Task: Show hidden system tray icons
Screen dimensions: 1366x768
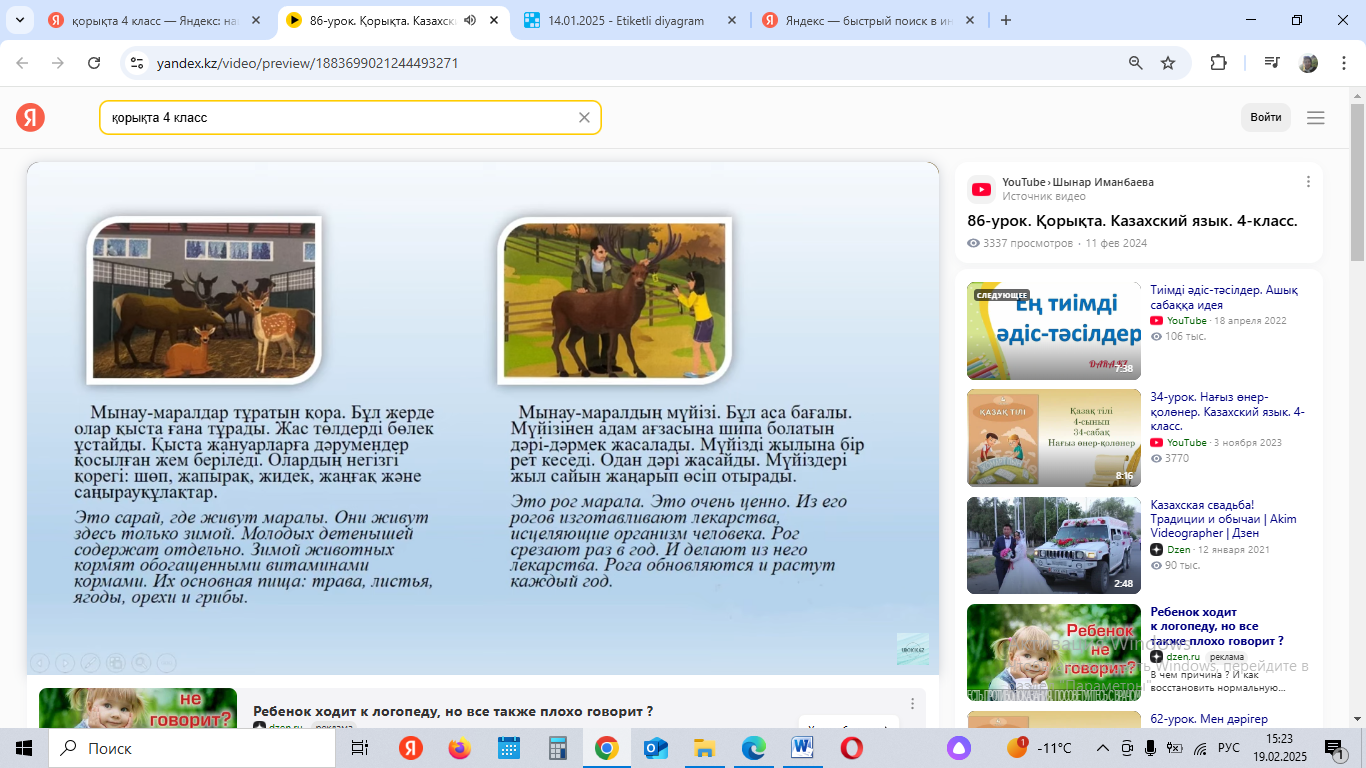Action: tap(1103, 748)
